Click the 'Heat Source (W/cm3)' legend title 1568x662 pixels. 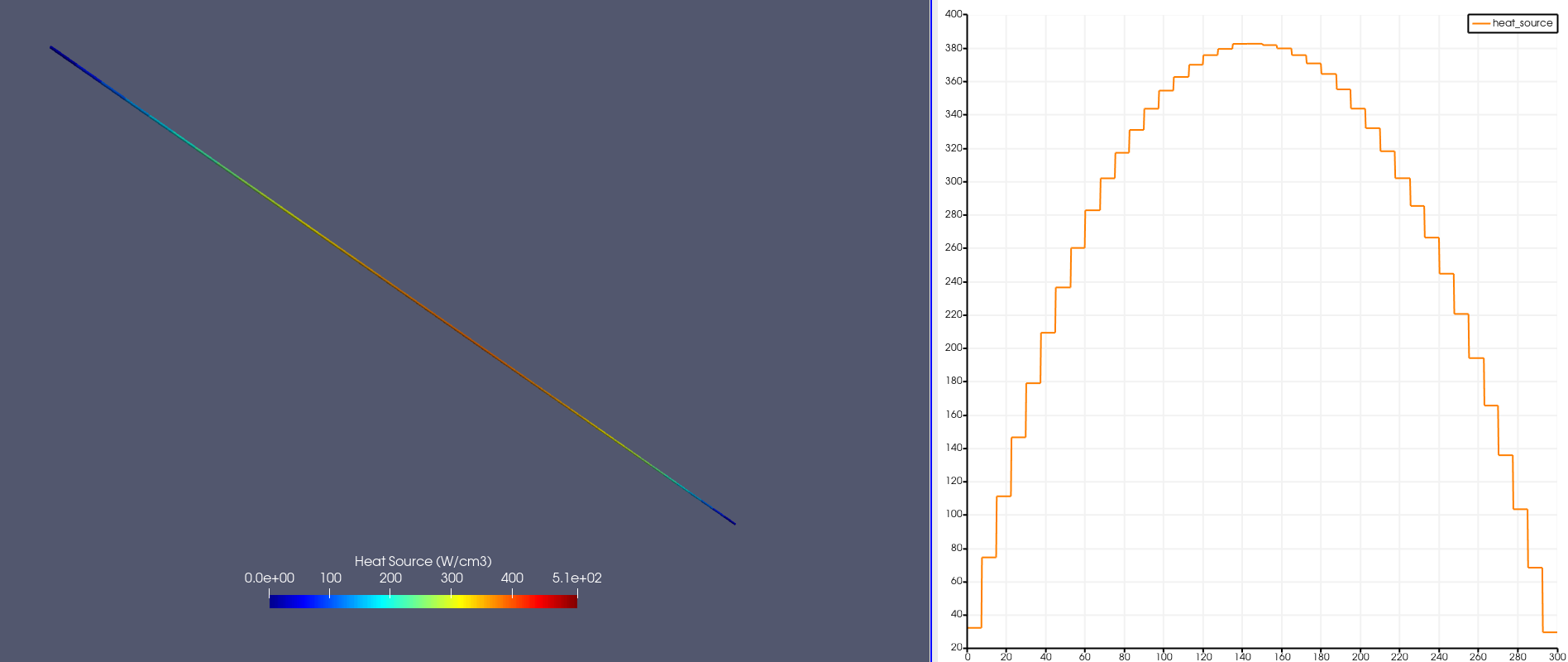[x=423, y=561]
